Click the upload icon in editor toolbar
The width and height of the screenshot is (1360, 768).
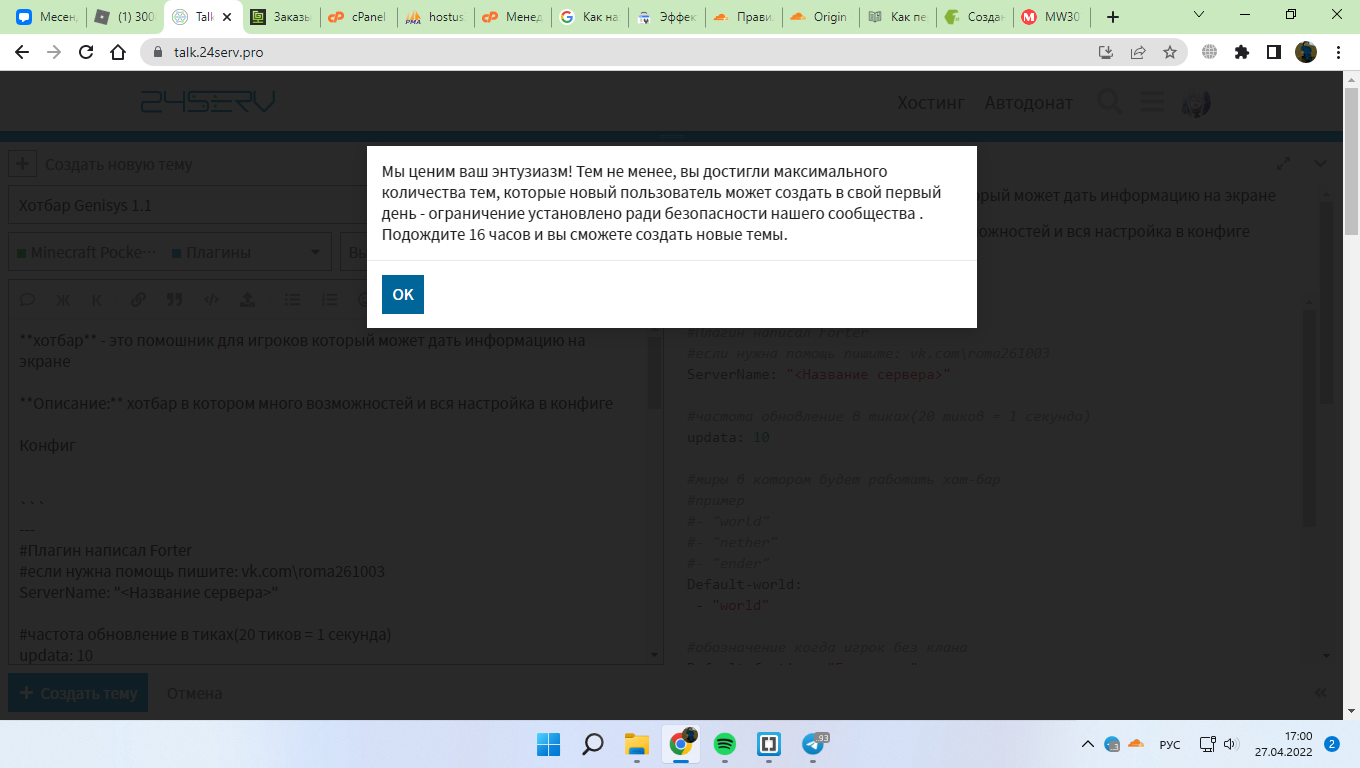[247, 299]
